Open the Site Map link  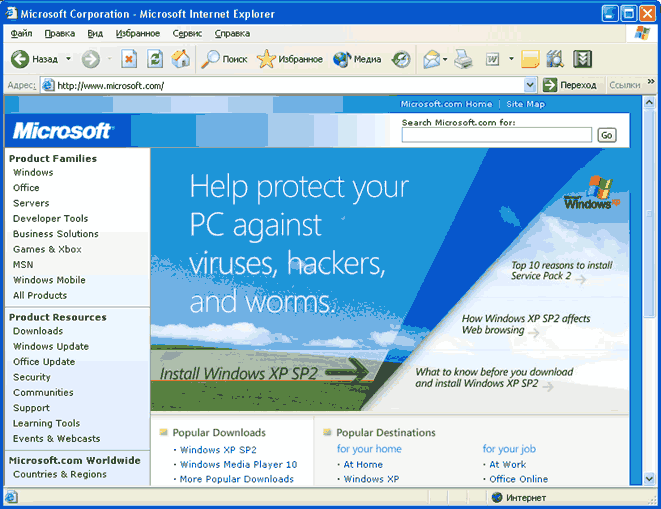pos(525,104)
